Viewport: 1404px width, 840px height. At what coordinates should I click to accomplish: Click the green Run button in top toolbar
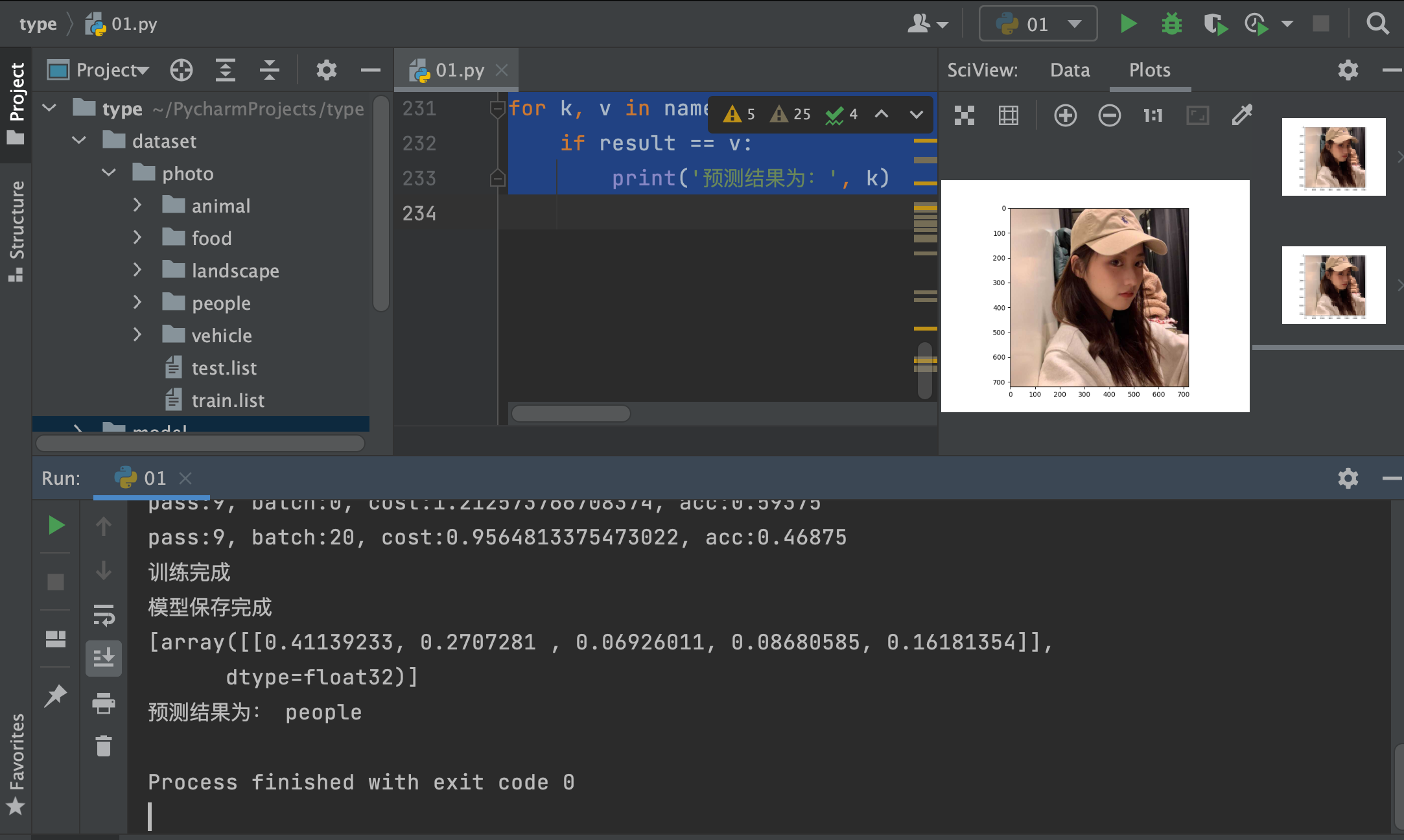pos(1129,24)
